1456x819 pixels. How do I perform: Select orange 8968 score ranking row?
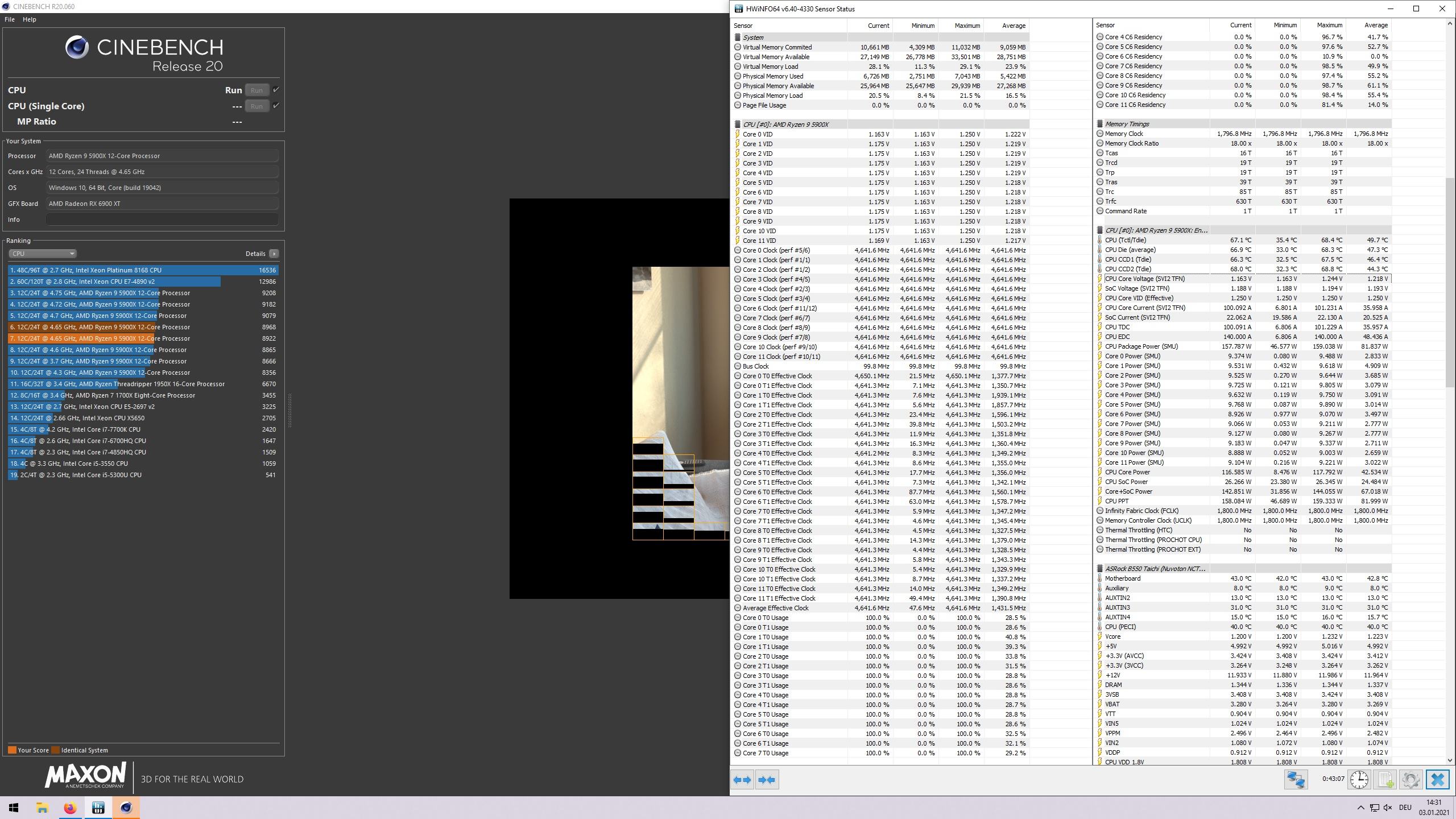143,327
